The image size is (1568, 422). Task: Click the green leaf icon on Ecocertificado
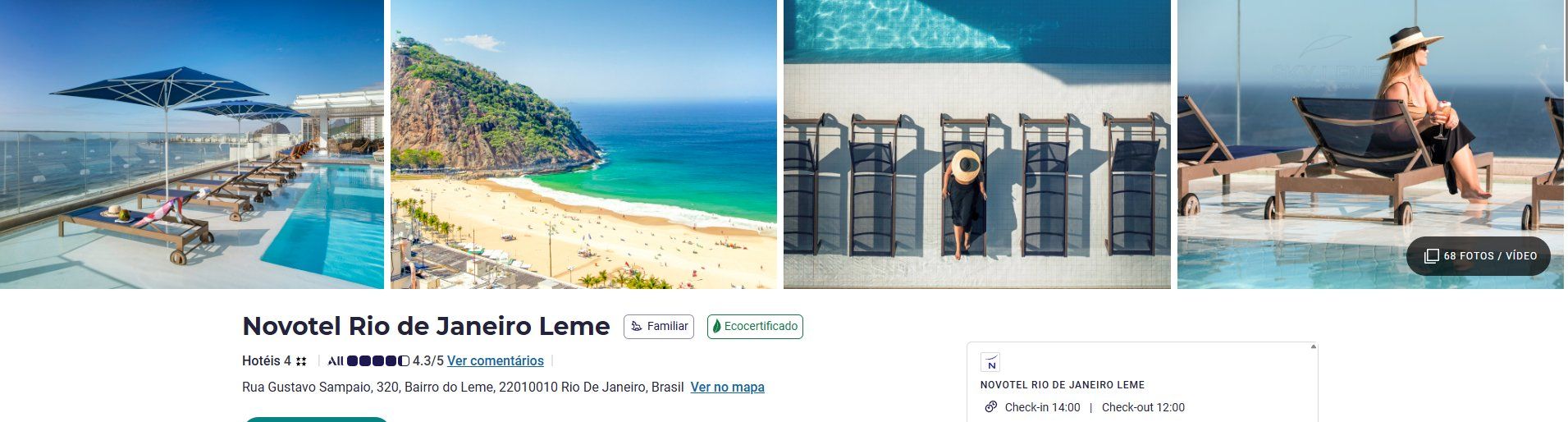(716, 327)
